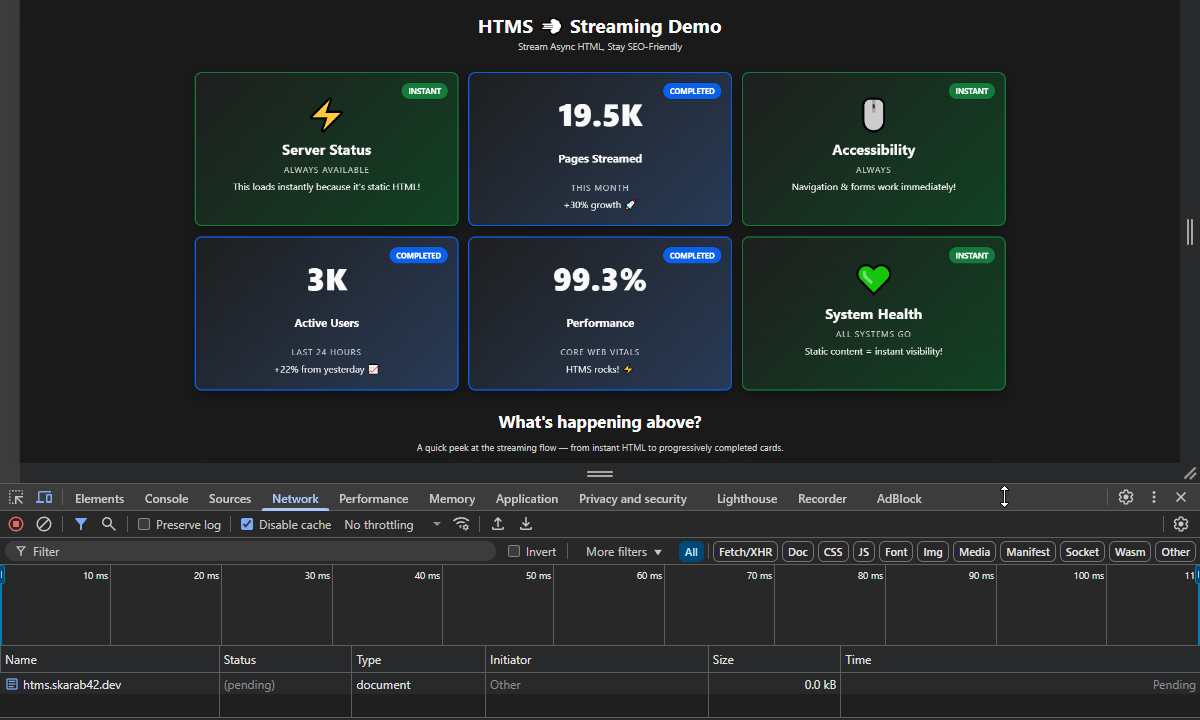Open the DevTools three-dot menu
1200x720 pixels.
pos(1153,497)
